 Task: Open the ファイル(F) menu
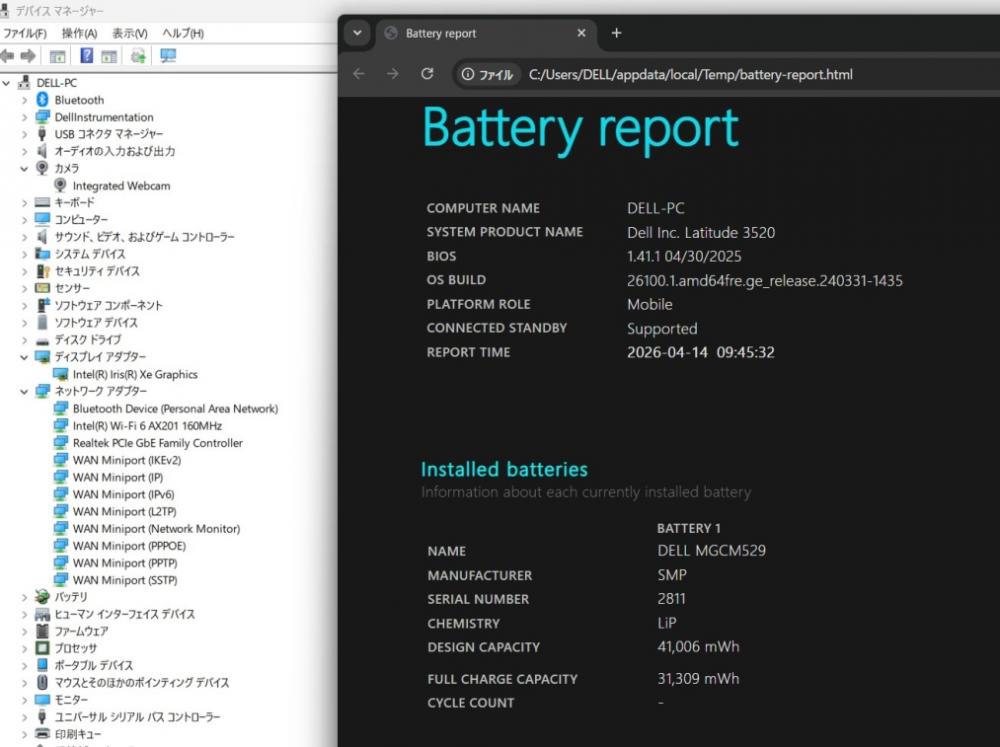24,33
